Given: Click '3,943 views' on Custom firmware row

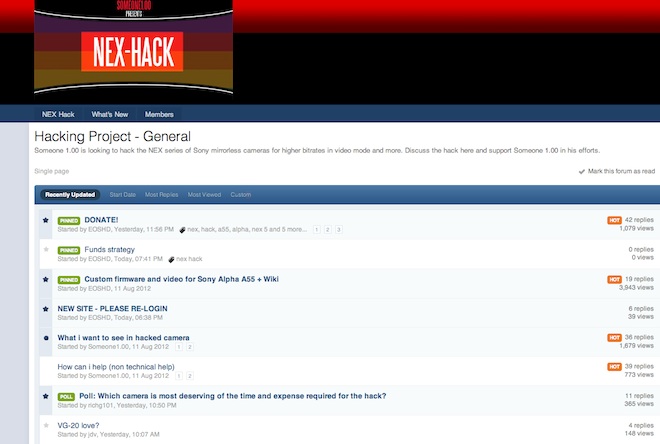Looking at the screenshot, I should tap(636, 288).
